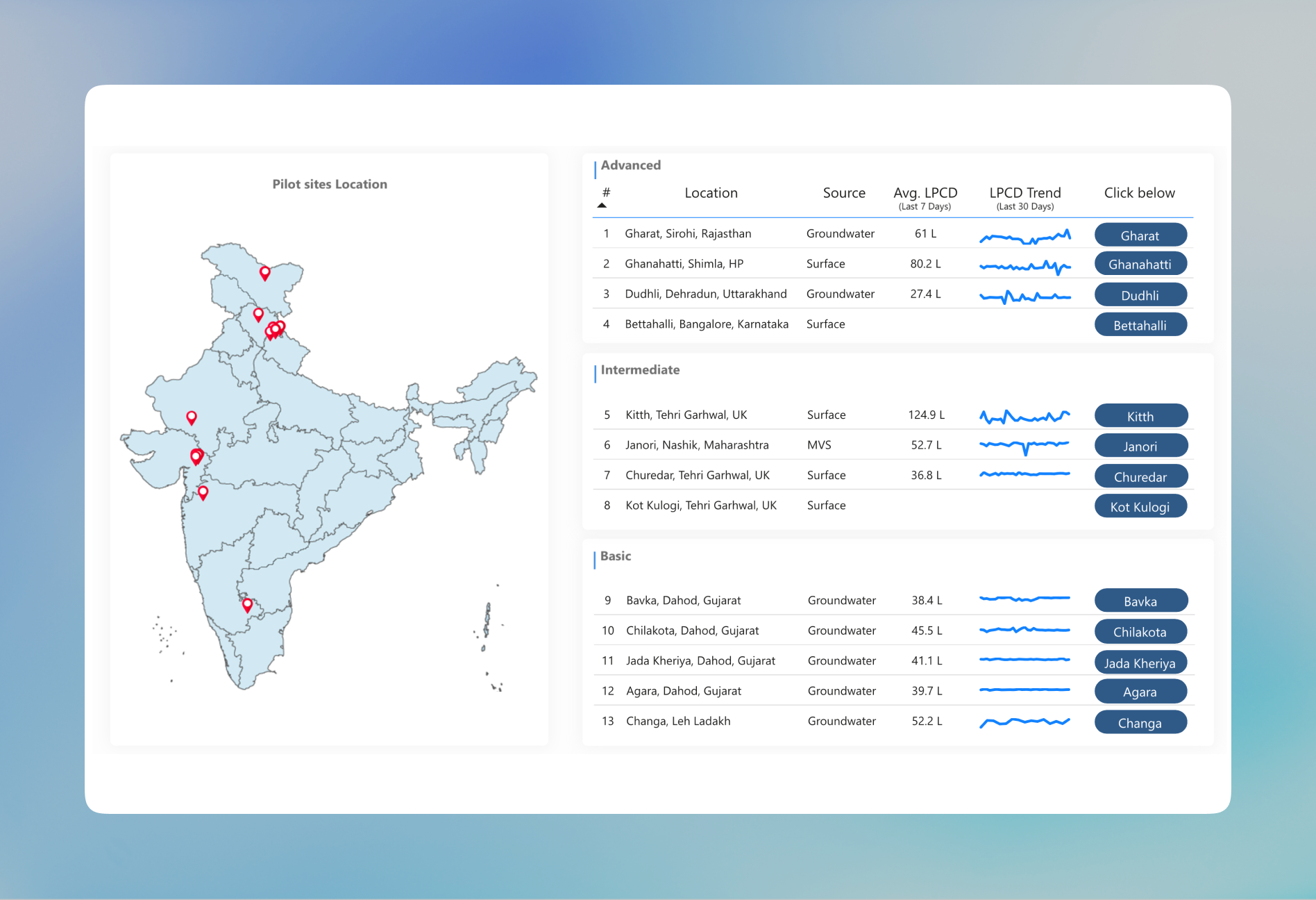This screenshot has width=1316, height=900.
Task: Open the Kitth pilot site button
Action: [x=1140, y=416]
